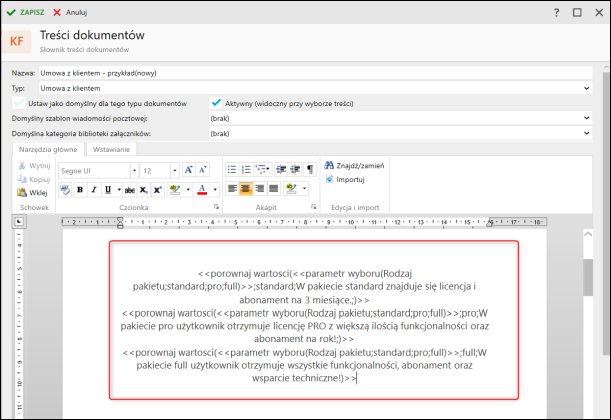Viewport: 611px width, 420px height.
Task: Open the underline style dropdown arrow
Action: pyautogui.click(x=119, y=190)
